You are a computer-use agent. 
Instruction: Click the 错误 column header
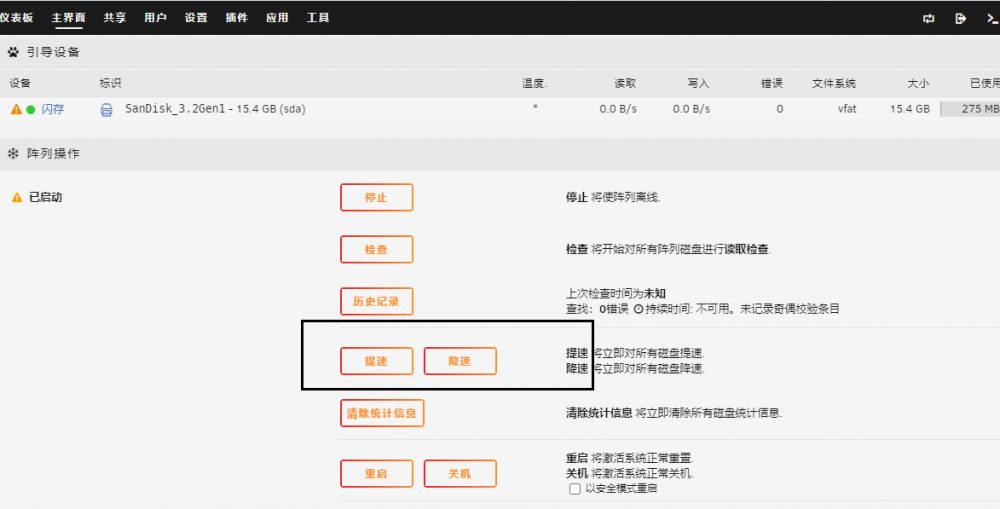(x=772, y=84)
